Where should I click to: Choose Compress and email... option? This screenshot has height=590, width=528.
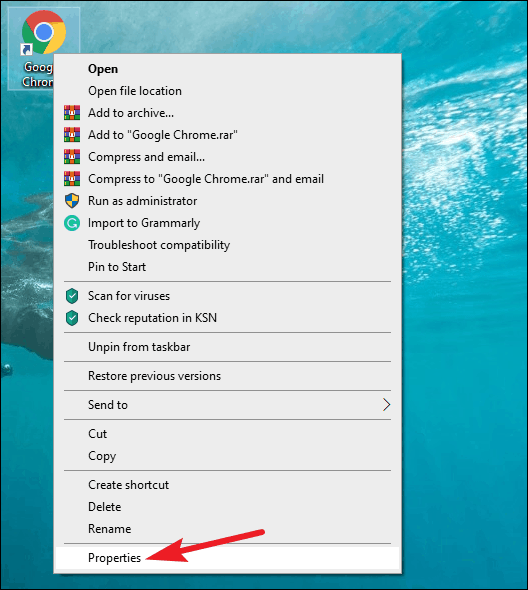point(227,157)
